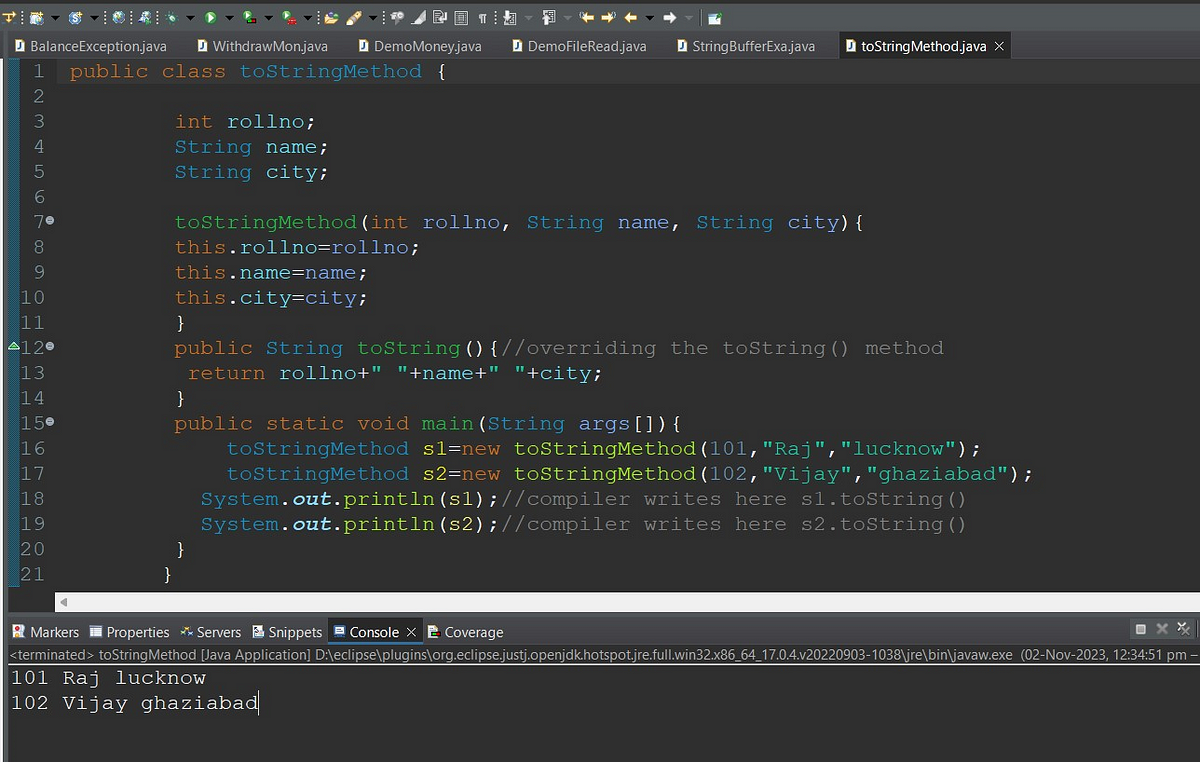
Task: Click the editor horizontal scrollbar left arrow
Action: 65,602
